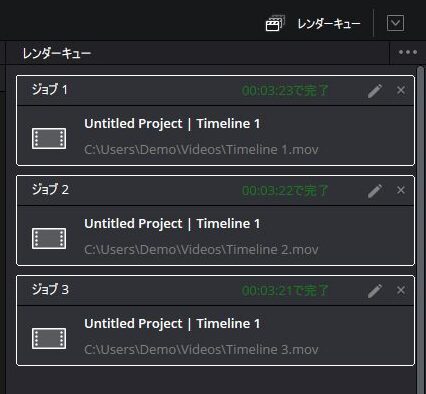Image resolution: width=426 pixels, height=394 pixels.
Task: Remove ジョブ 1 using its X icon
Action: coord(401,90)
